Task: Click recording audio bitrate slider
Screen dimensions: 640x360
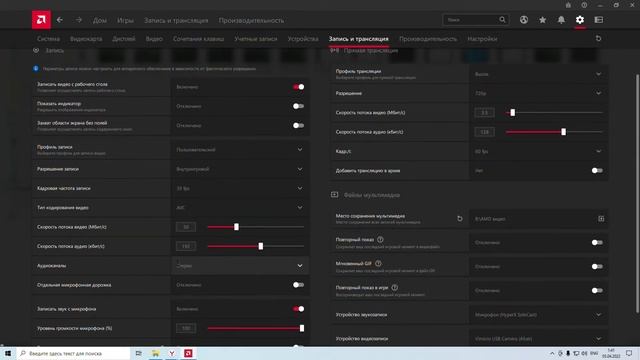Action: [x=256, y=246]
